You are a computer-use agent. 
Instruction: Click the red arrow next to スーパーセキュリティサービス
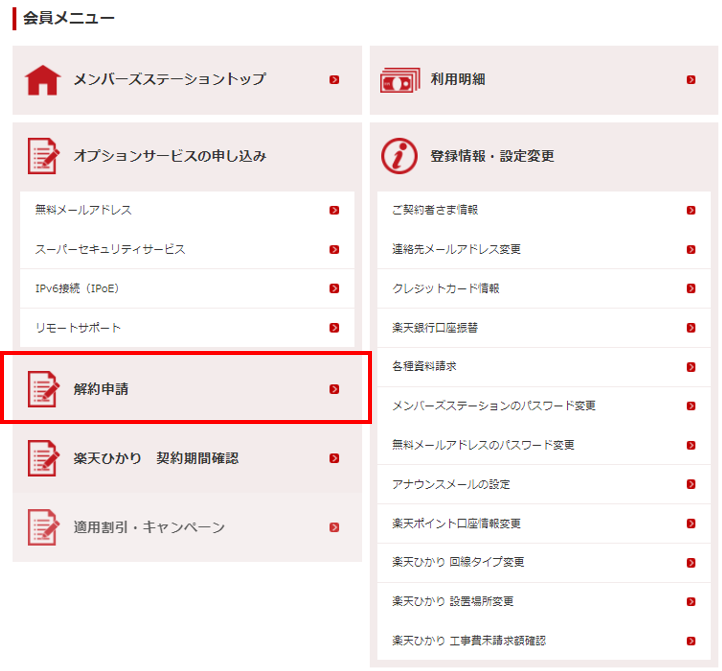pyautogui.click(x=334, y=249)
